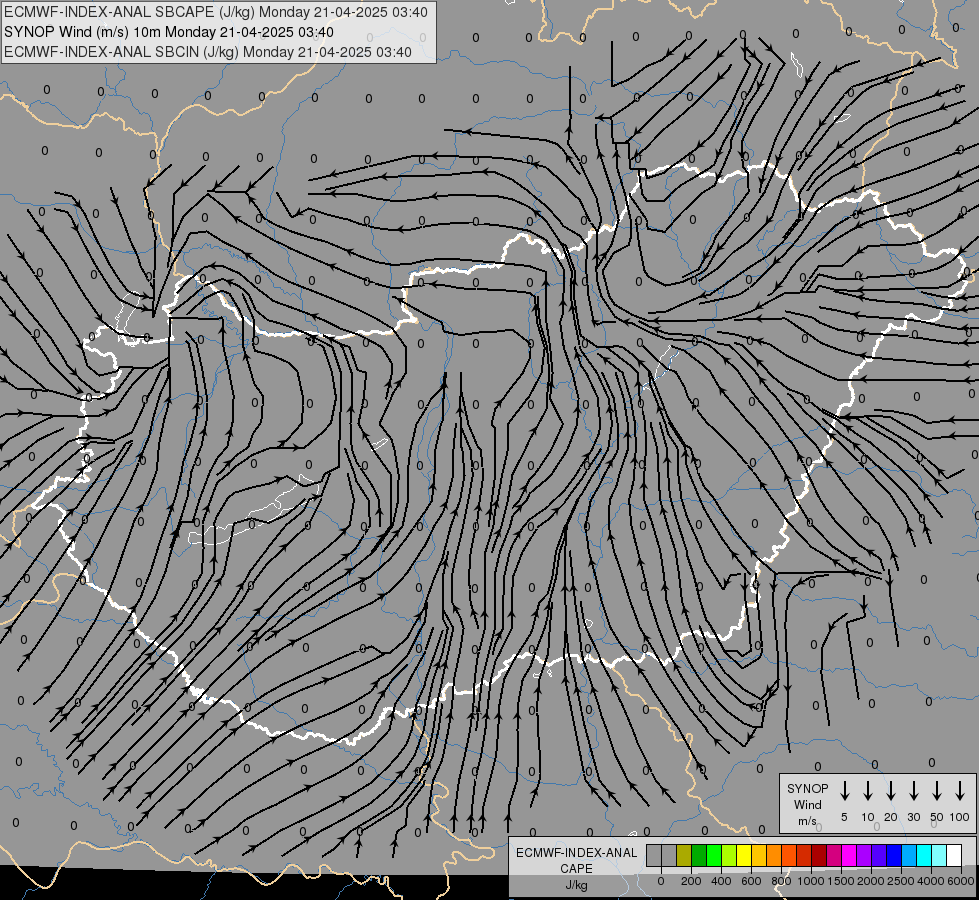
Task: Click 'ECMWF-INDEX-ANAL' label in CAPE legend
Action: (576, 853)
